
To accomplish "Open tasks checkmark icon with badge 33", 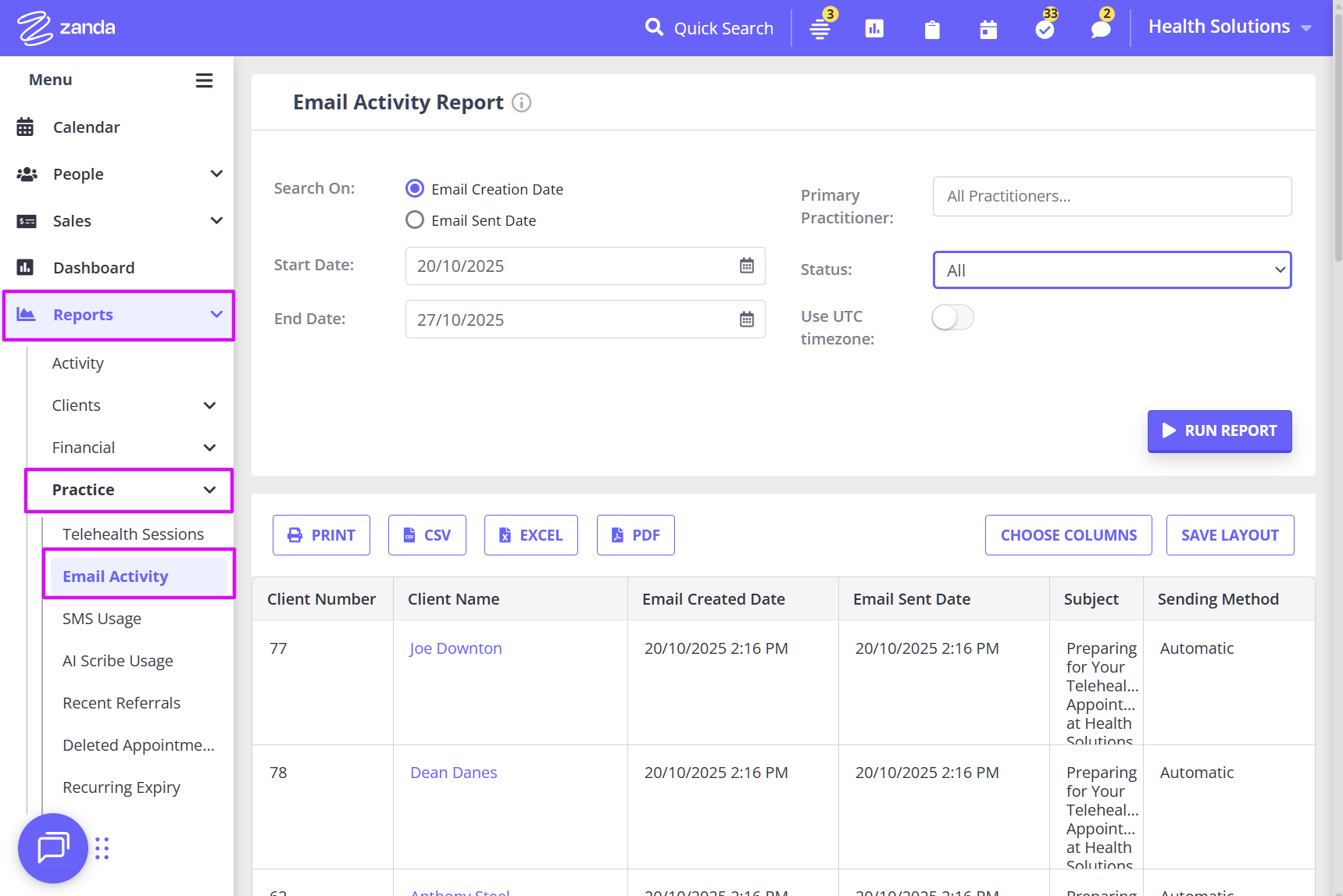I will (x=1045, y=30).
